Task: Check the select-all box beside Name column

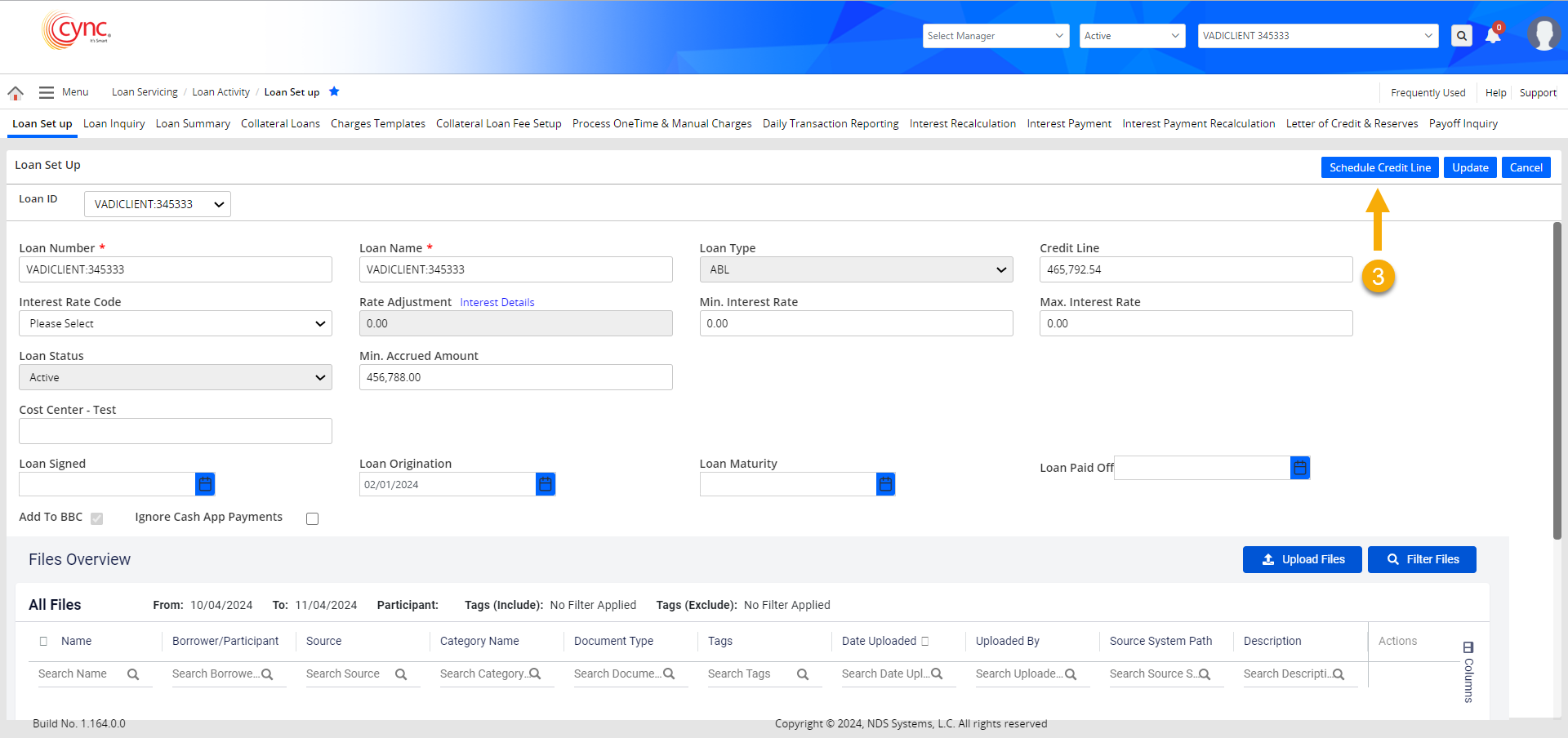Action: [44, 641]
